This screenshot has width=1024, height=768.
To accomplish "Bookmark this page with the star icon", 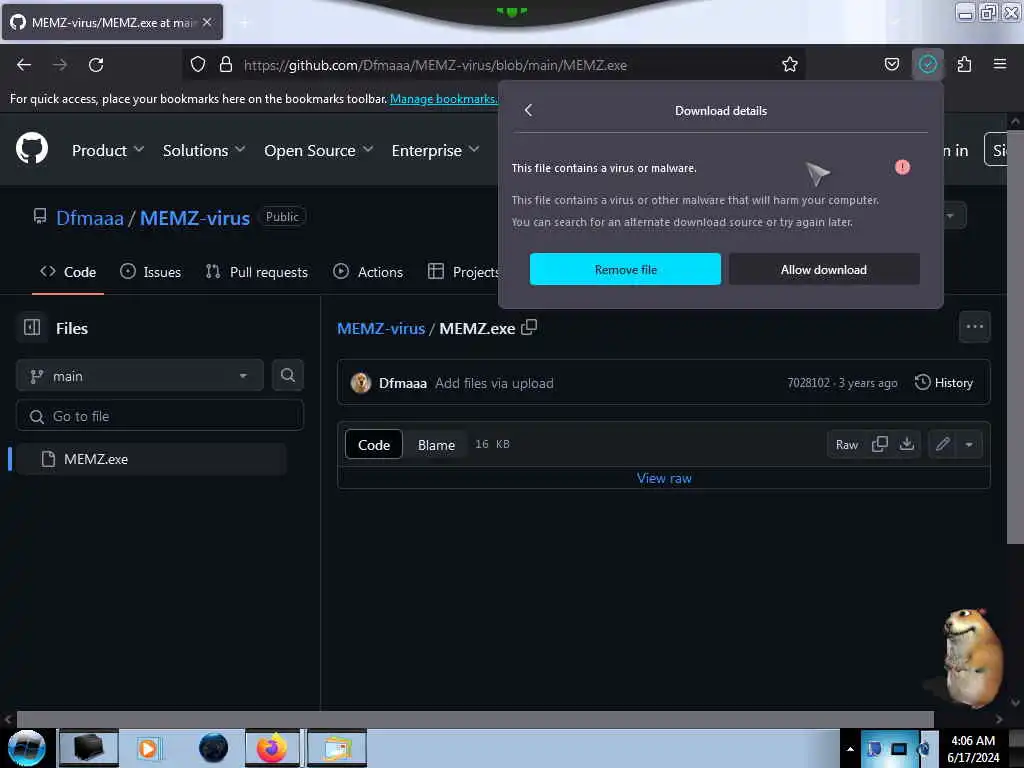I will pyautogui.click(x=790, y=65).
